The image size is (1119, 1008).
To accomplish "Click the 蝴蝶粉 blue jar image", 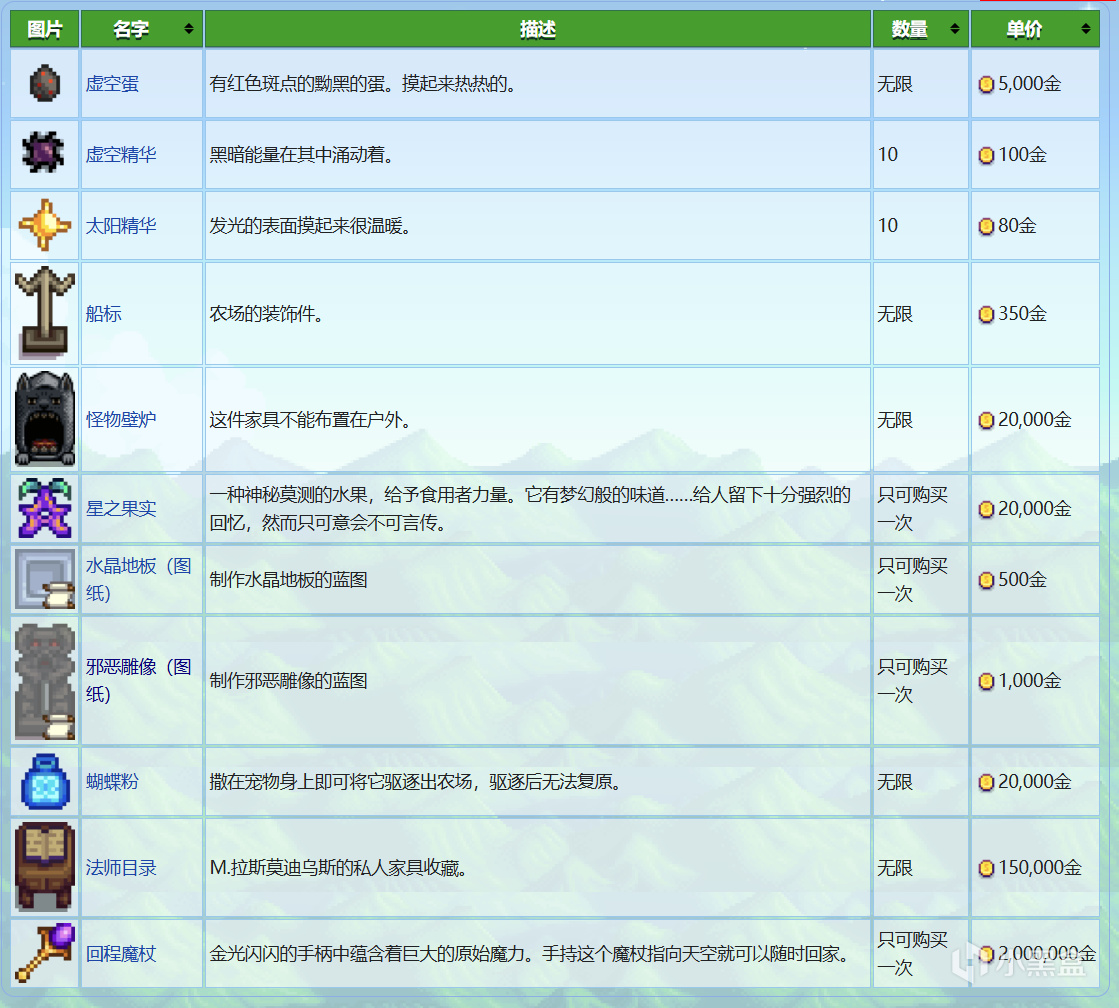I will point(44,781).
